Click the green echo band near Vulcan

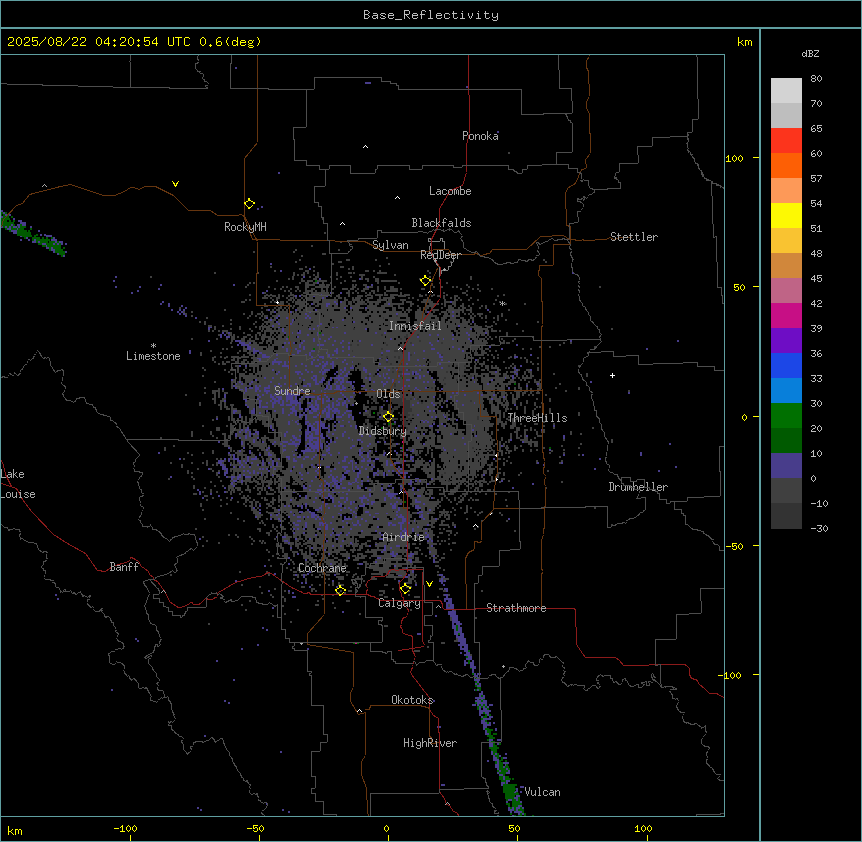pyautogui.click(x=512, y=793)
